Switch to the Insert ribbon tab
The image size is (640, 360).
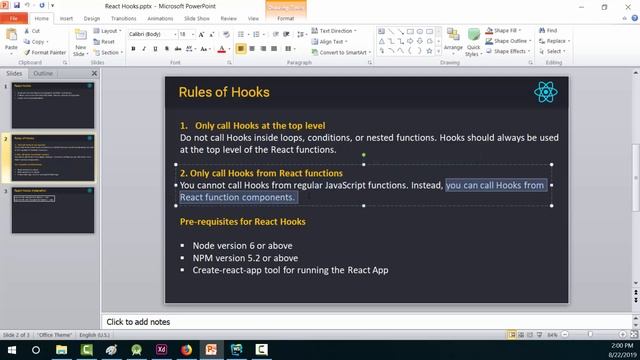click(66, 19)
